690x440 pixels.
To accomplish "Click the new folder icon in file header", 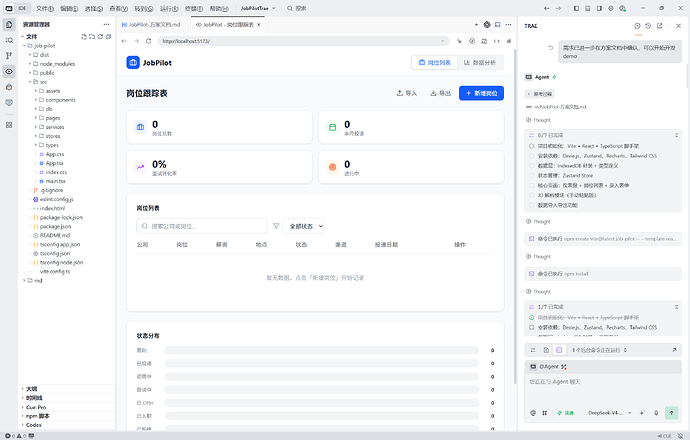I will tap(92, 37).
